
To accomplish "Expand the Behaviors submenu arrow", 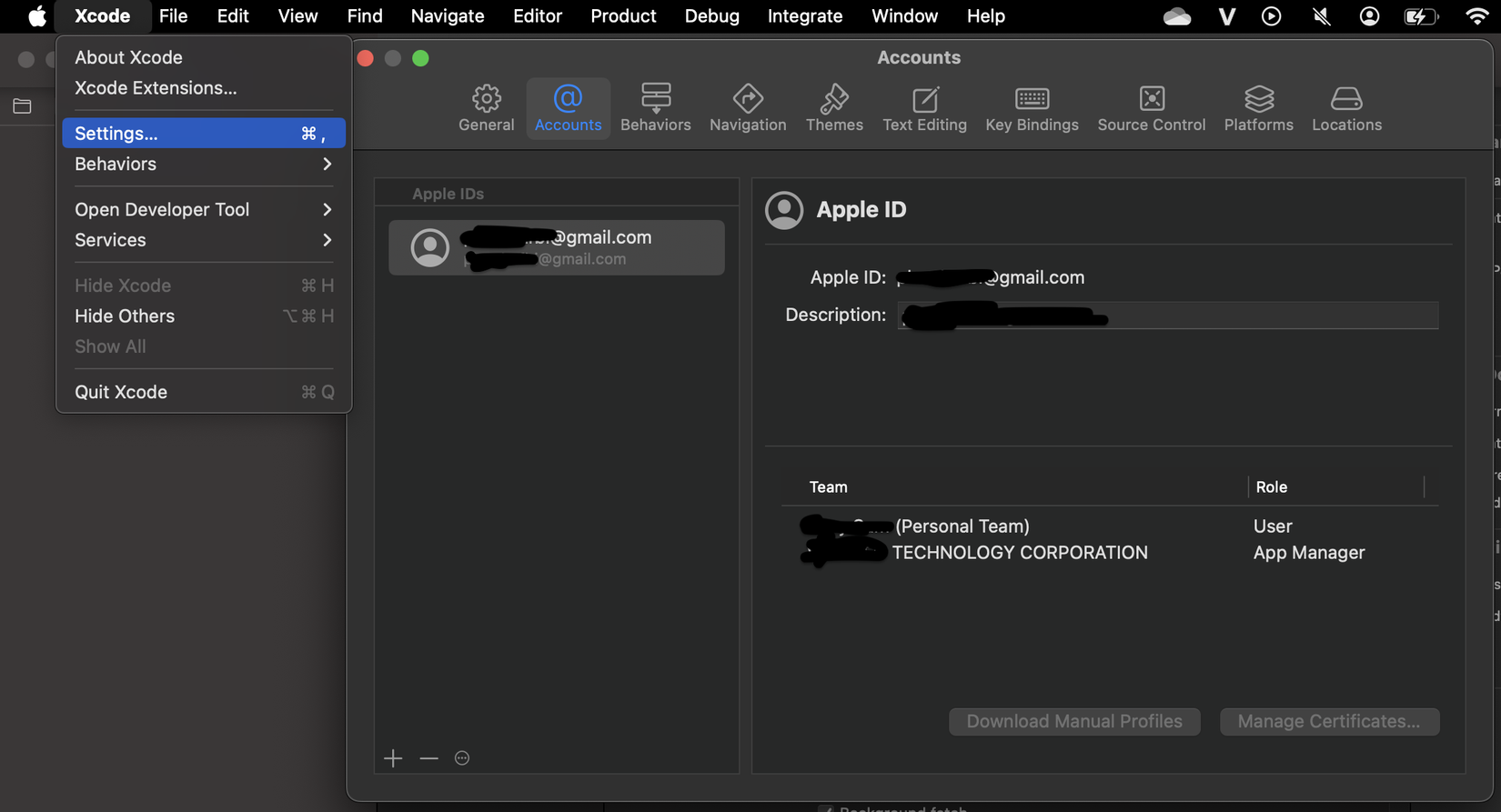I will (327, 165).
